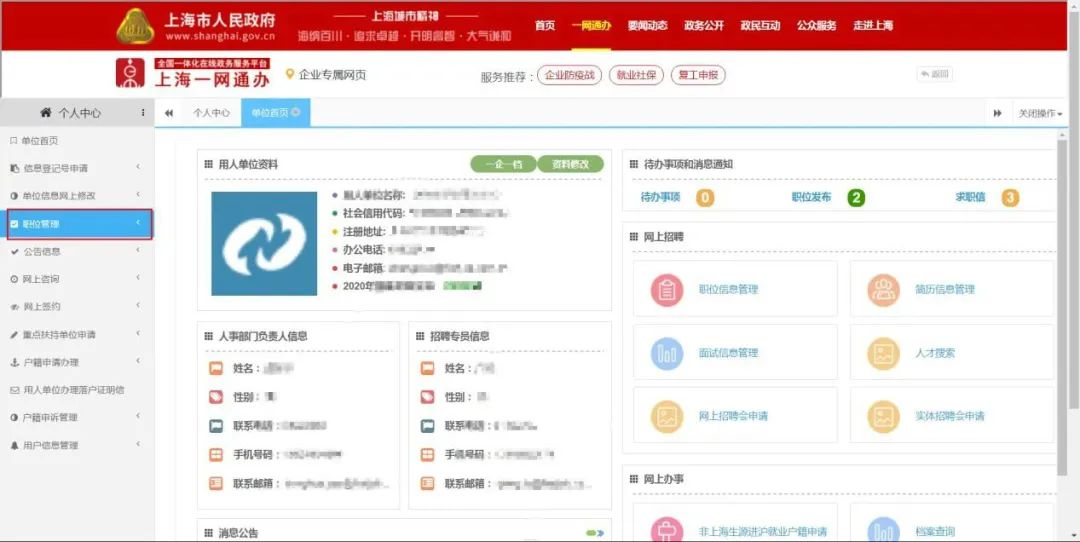Viewport: 1080px width, 542px height.
Task: Click the green 一企一档 button
Action: tap(503, 164)
